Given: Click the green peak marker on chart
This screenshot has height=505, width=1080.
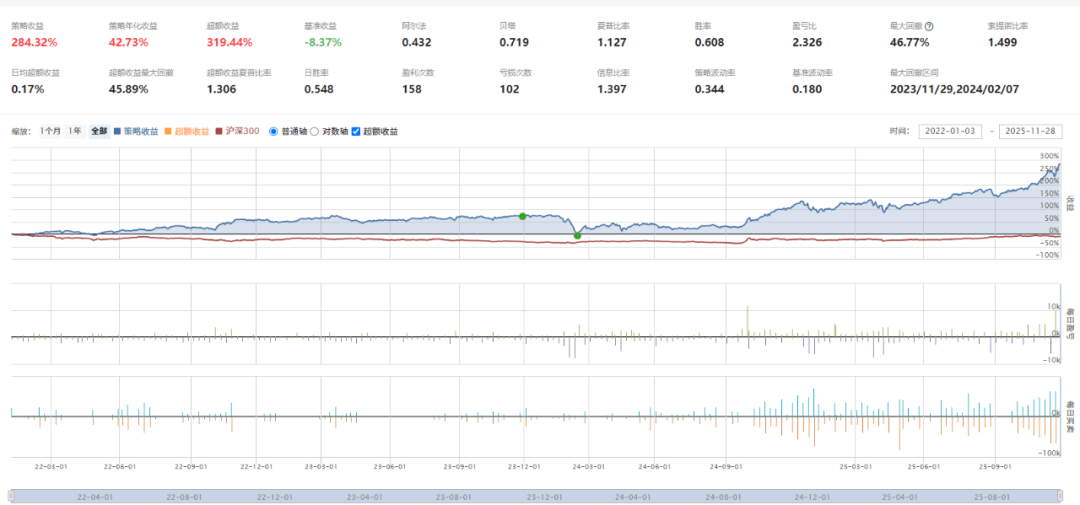Looking at the screenshot, I should pos(522,216).
